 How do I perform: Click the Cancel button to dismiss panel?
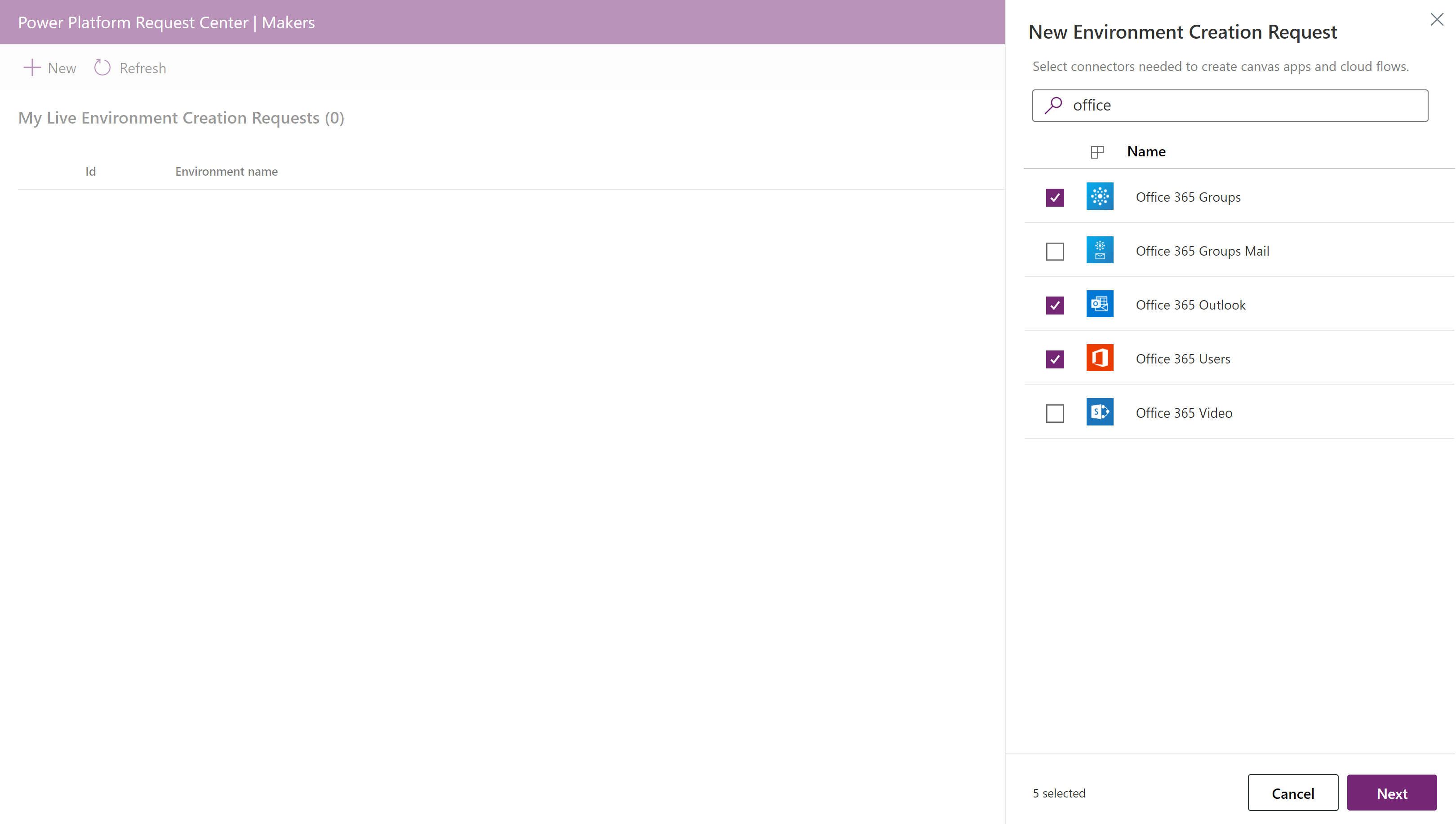[1292, 792]
